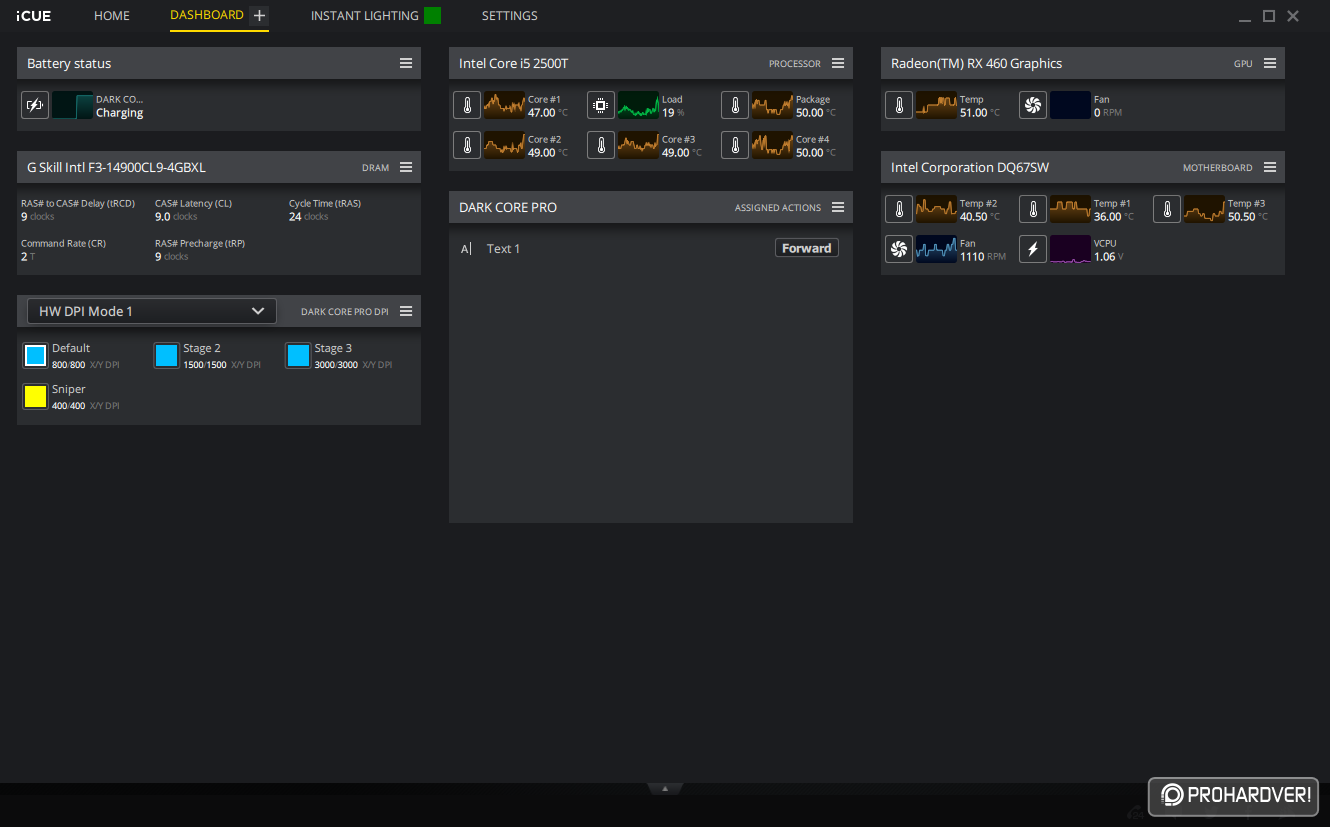Click the Core #1 thermometer icon

(x=467, y=105)
